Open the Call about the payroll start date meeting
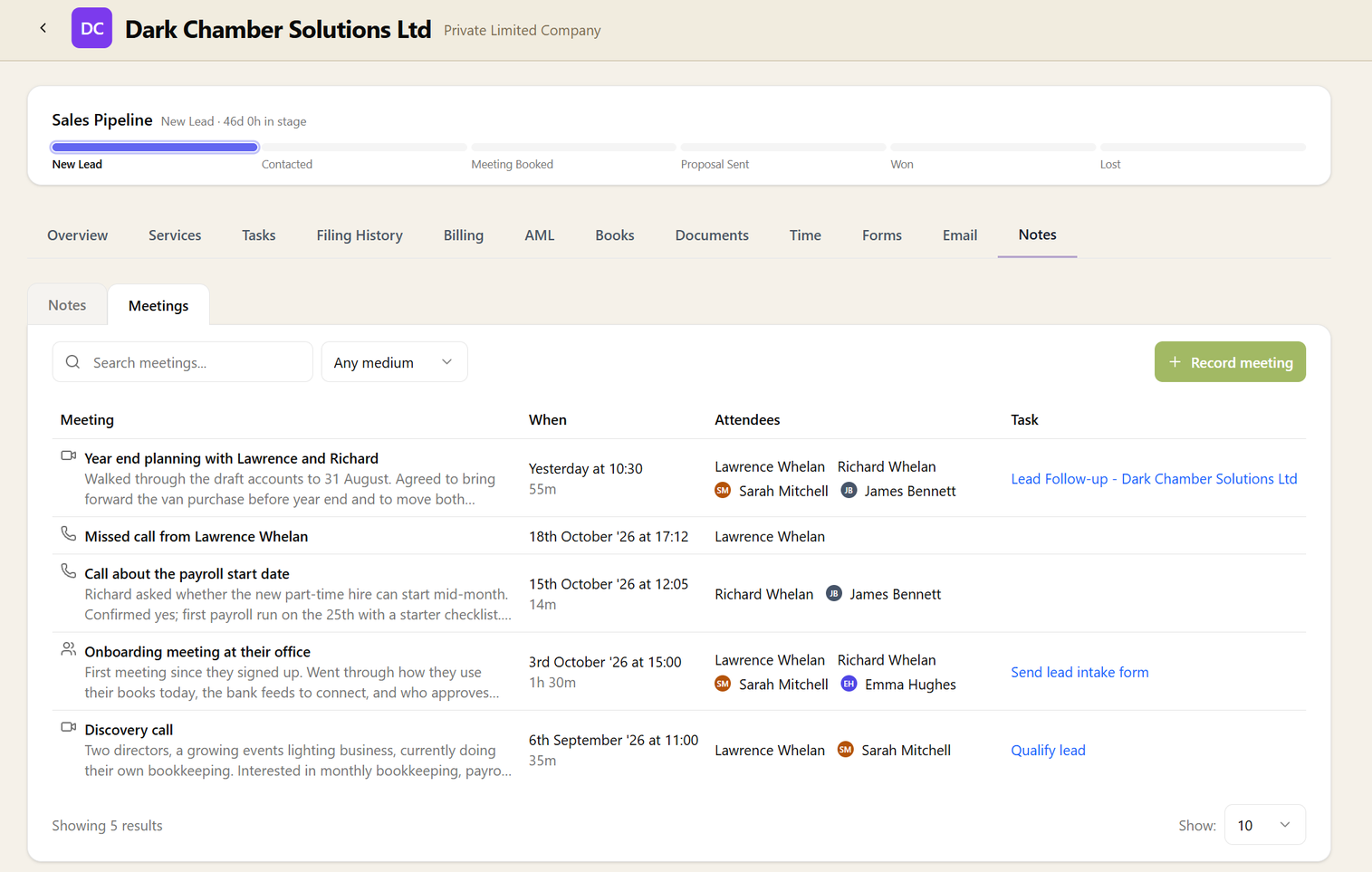This screenshot has width=1372, height=872. pyautogui.click(x=187, y=573)
